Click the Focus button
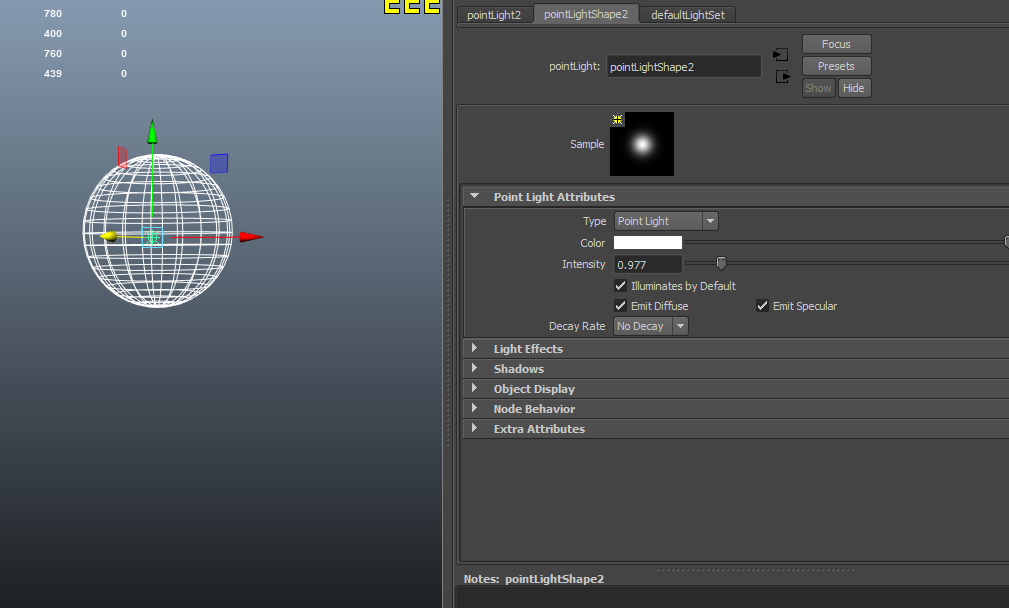Viewport: 1009px width, 608px height. tap(837, 44)
